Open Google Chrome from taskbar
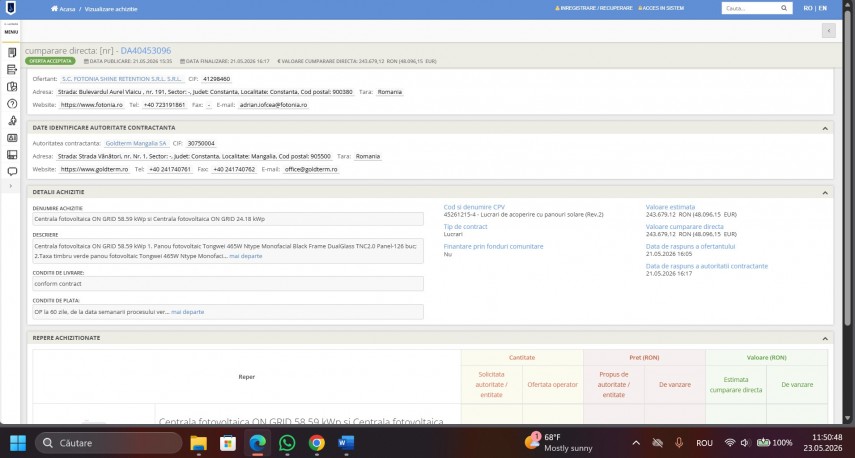This screenshot has height=458, width=855. [x=316, y=443]
